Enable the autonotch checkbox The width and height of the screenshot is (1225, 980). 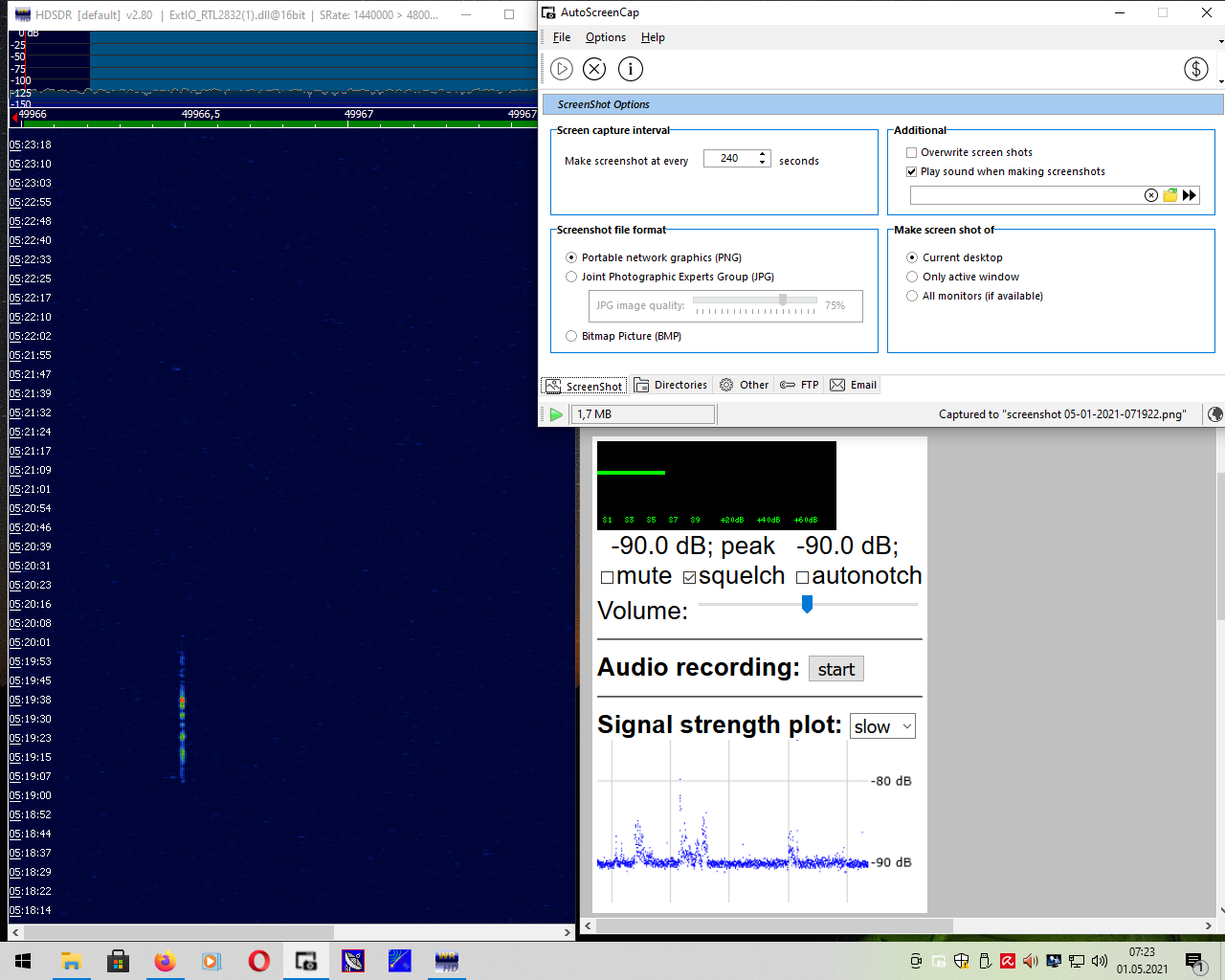802,577
